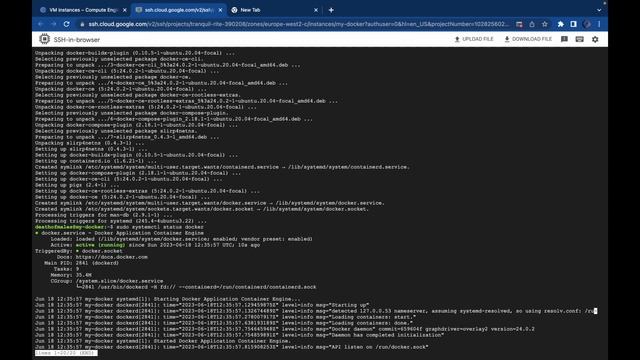Open the send feedback icon
Screen dimensions: 640x360
(564, 39)
